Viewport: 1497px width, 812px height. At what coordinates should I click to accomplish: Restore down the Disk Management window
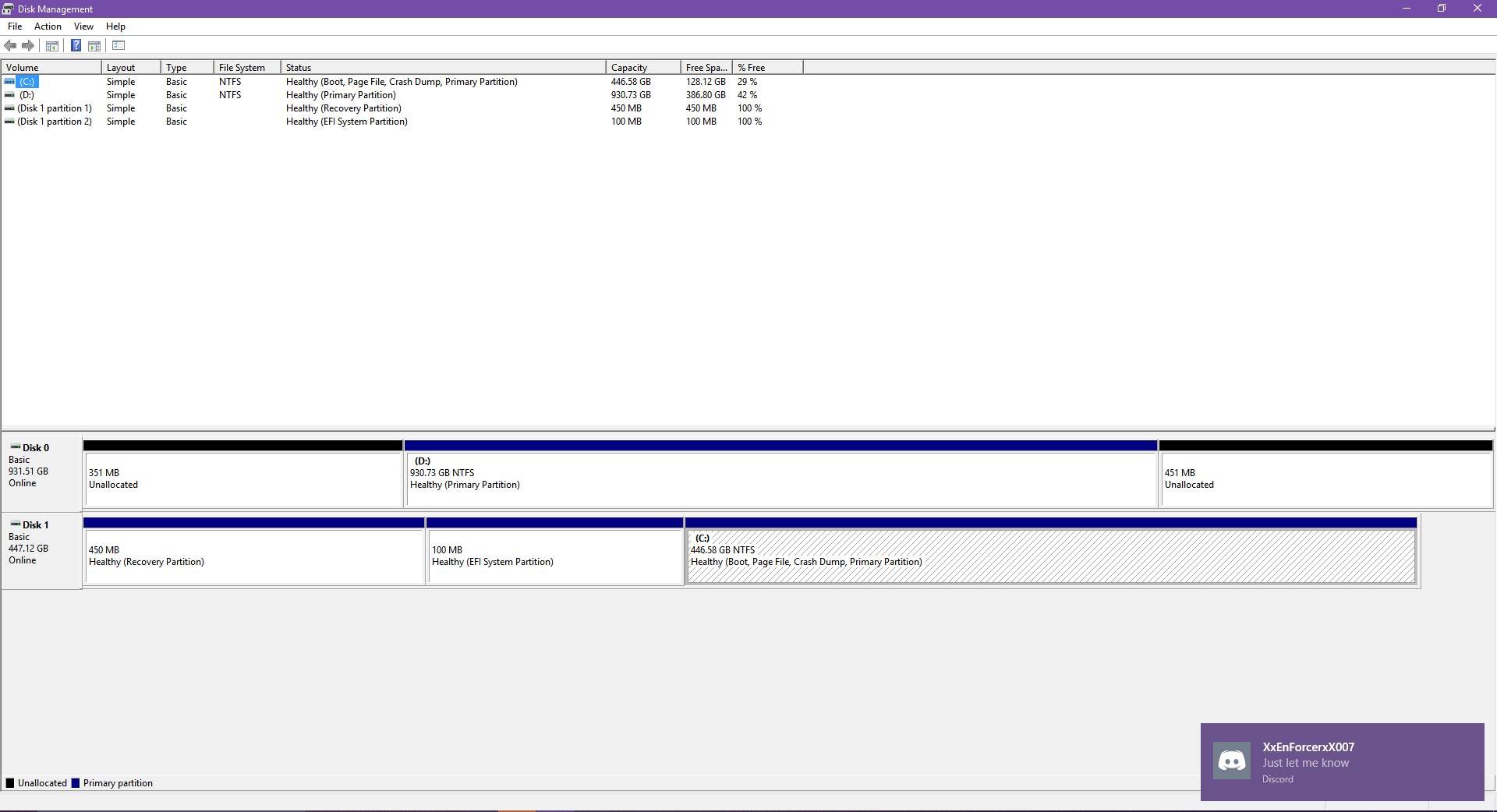click(x=1441, y=9)
